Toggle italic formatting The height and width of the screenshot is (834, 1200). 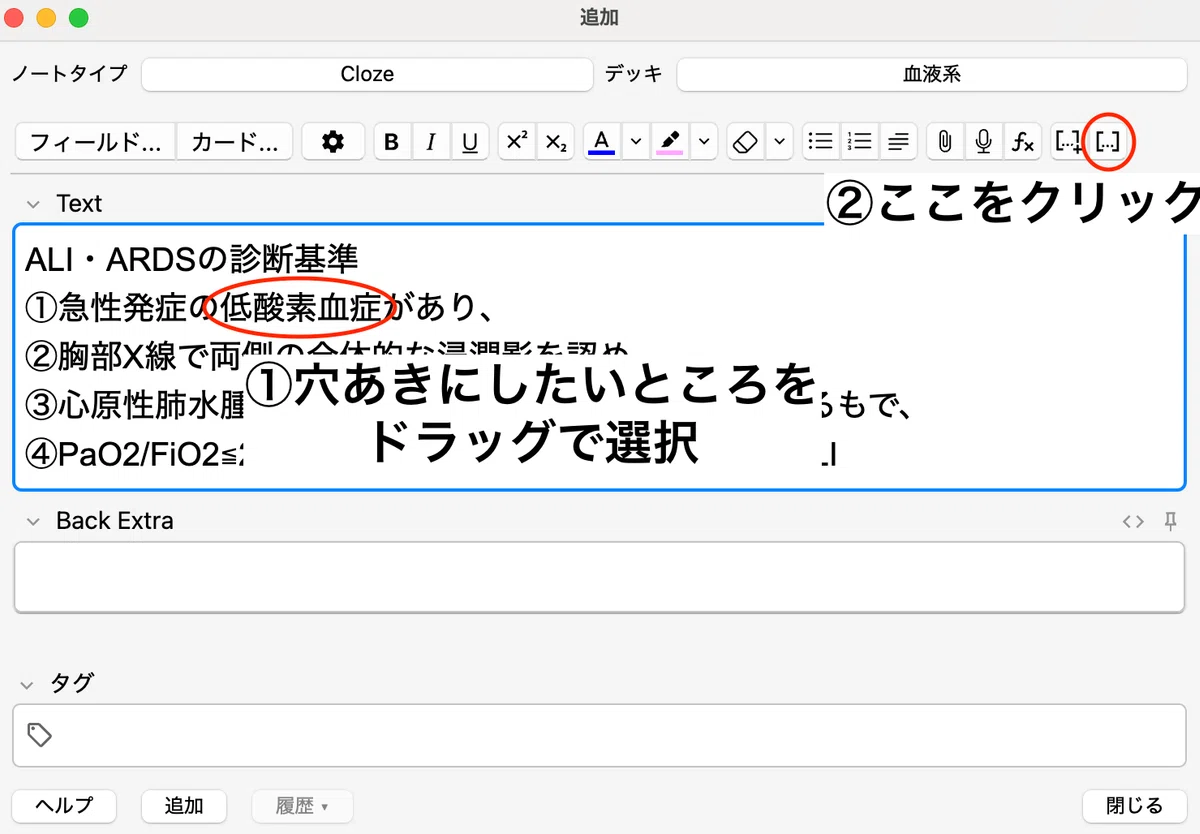click(x=431, y=142)
